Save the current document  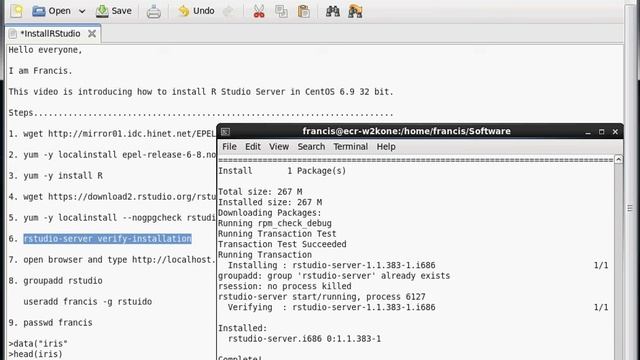click(114, 11)
